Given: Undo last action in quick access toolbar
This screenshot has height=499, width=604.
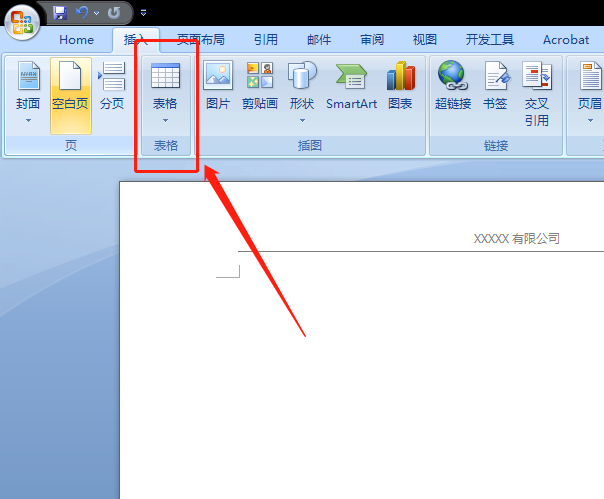Looking at the screenshot, I should pos(82,13).
